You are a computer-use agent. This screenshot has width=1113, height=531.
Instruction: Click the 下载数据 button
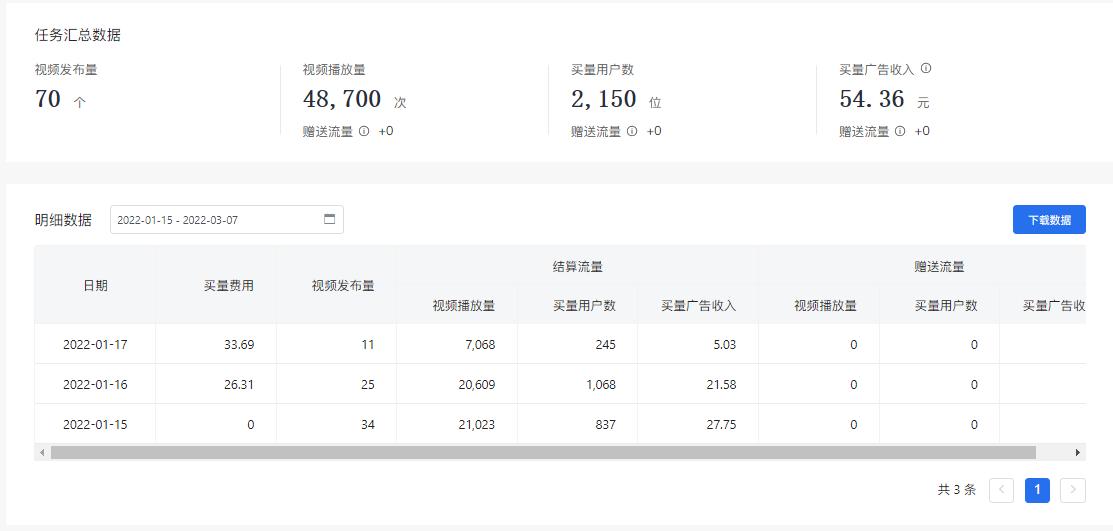pyautogui.click(x=1049, y=220)
